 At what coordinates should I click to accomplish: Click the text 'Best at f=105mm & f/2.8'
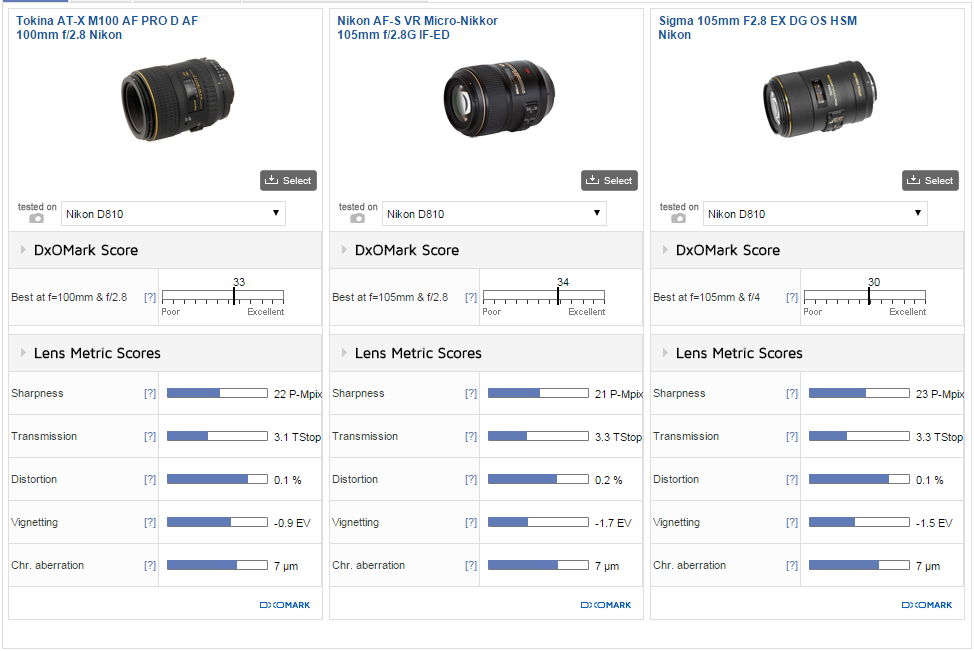[390, 298]
